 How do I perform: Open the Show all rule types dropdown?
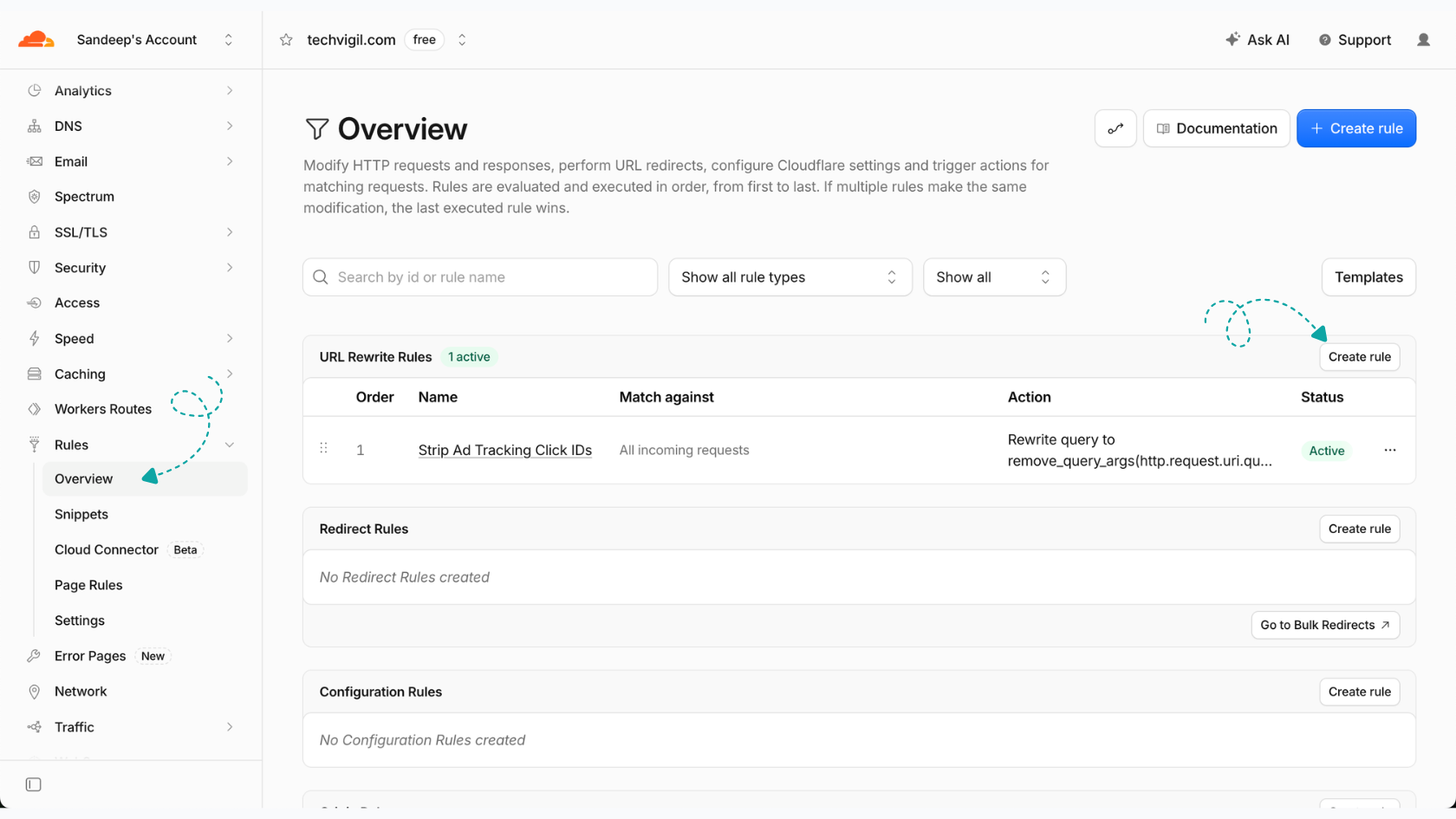click(790, 277)
